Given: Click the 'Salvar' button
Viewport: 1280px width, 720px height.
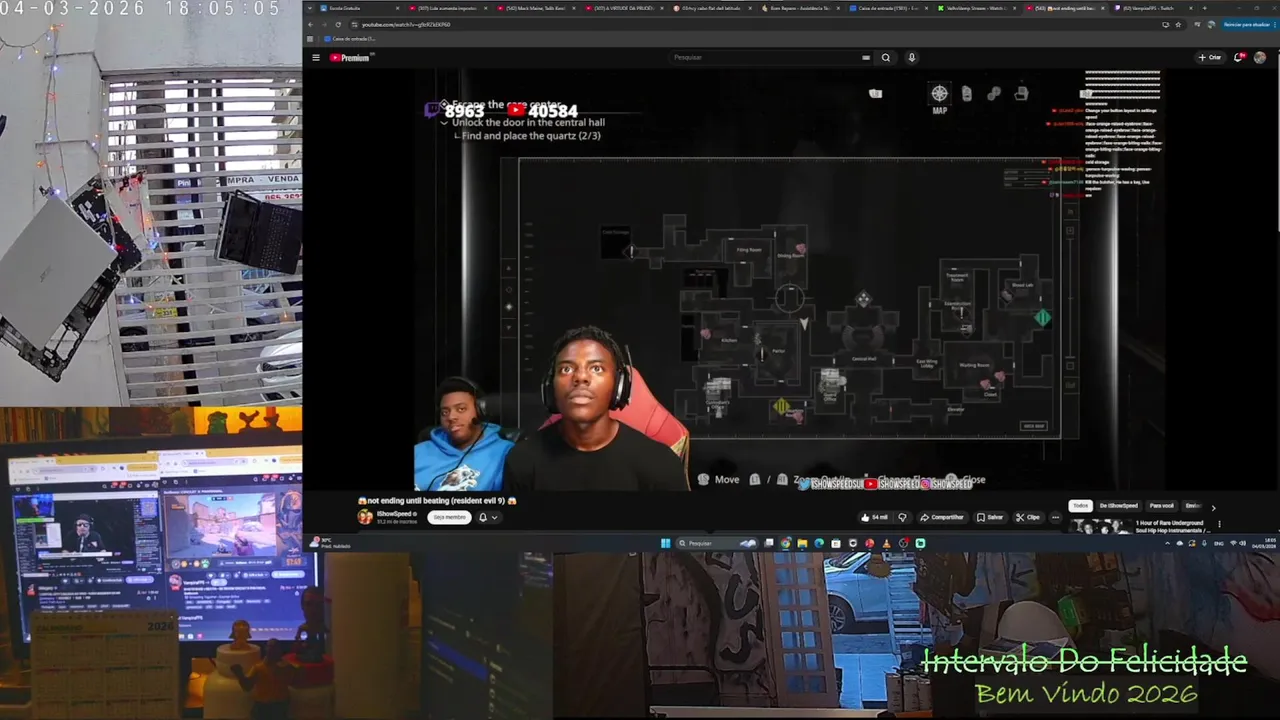Looking at the screenshot, I should pyautogui.click(x=989, y=517).
